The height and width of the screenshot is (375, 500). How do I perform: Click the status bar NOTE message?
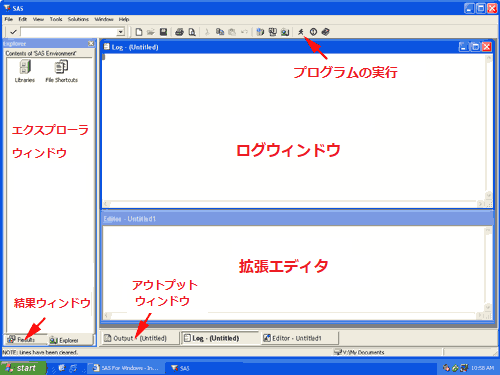coord(40,352)
